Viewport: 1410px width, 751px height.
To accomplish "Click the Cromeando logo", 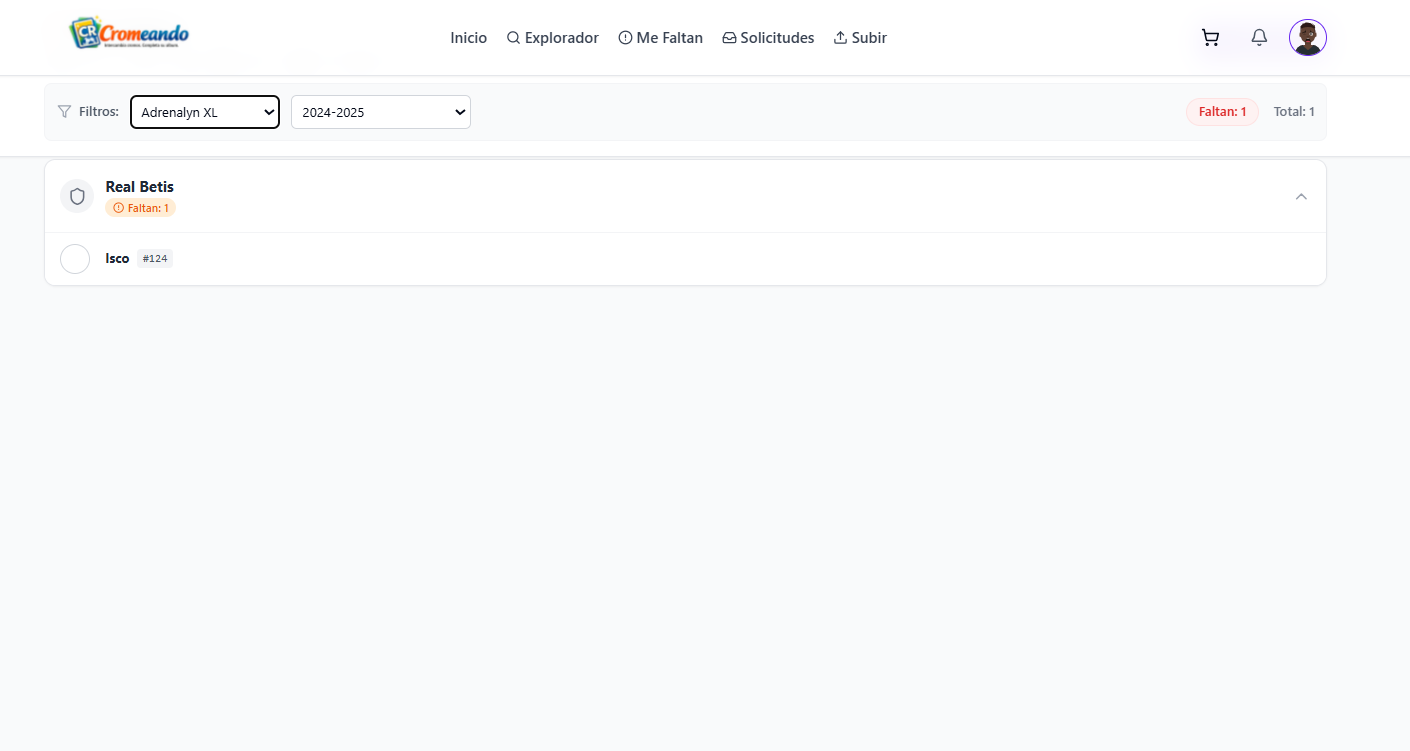I will point(129,34).
